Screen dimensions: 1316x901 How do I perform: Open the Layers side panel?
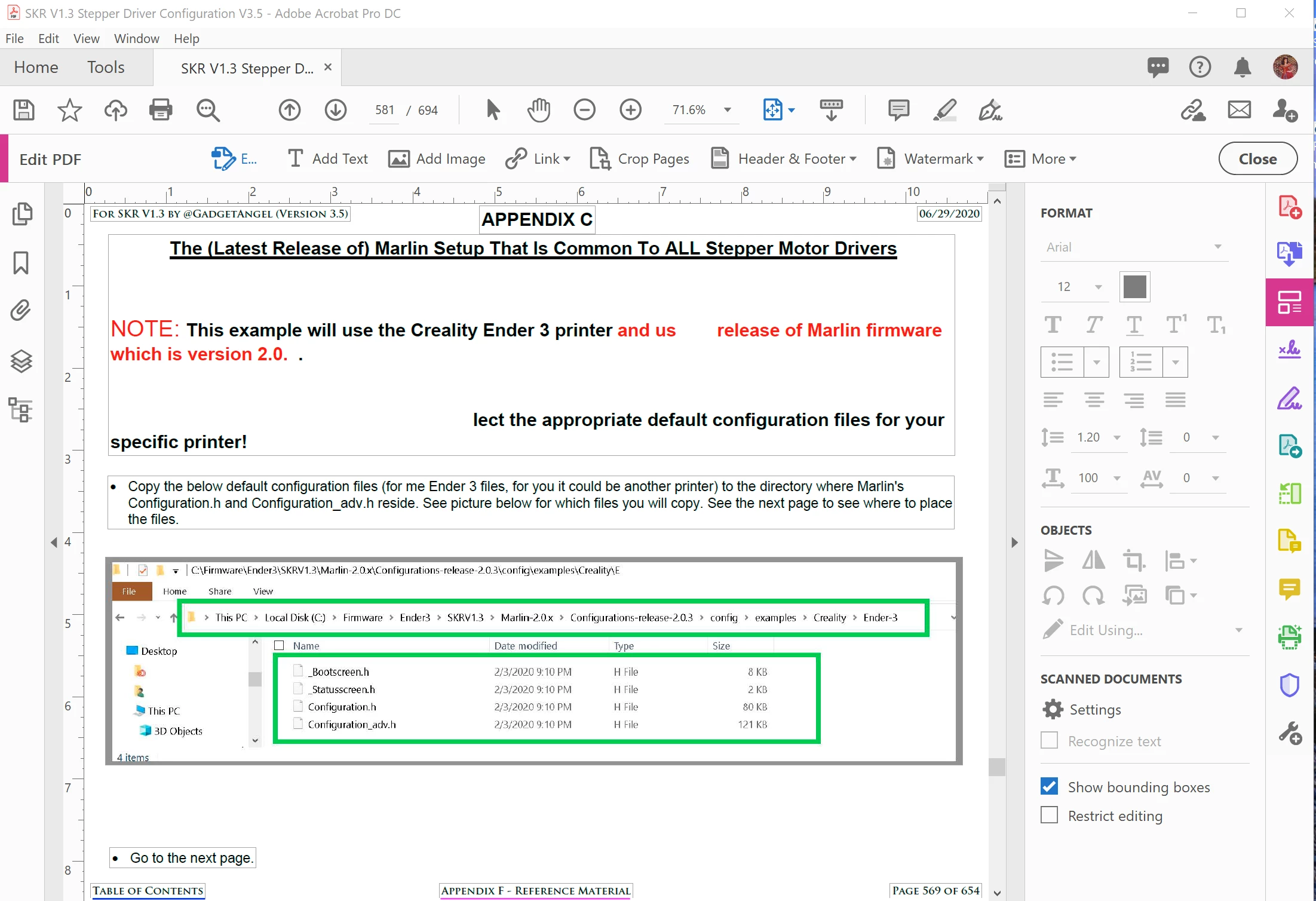tap(22, 361)
